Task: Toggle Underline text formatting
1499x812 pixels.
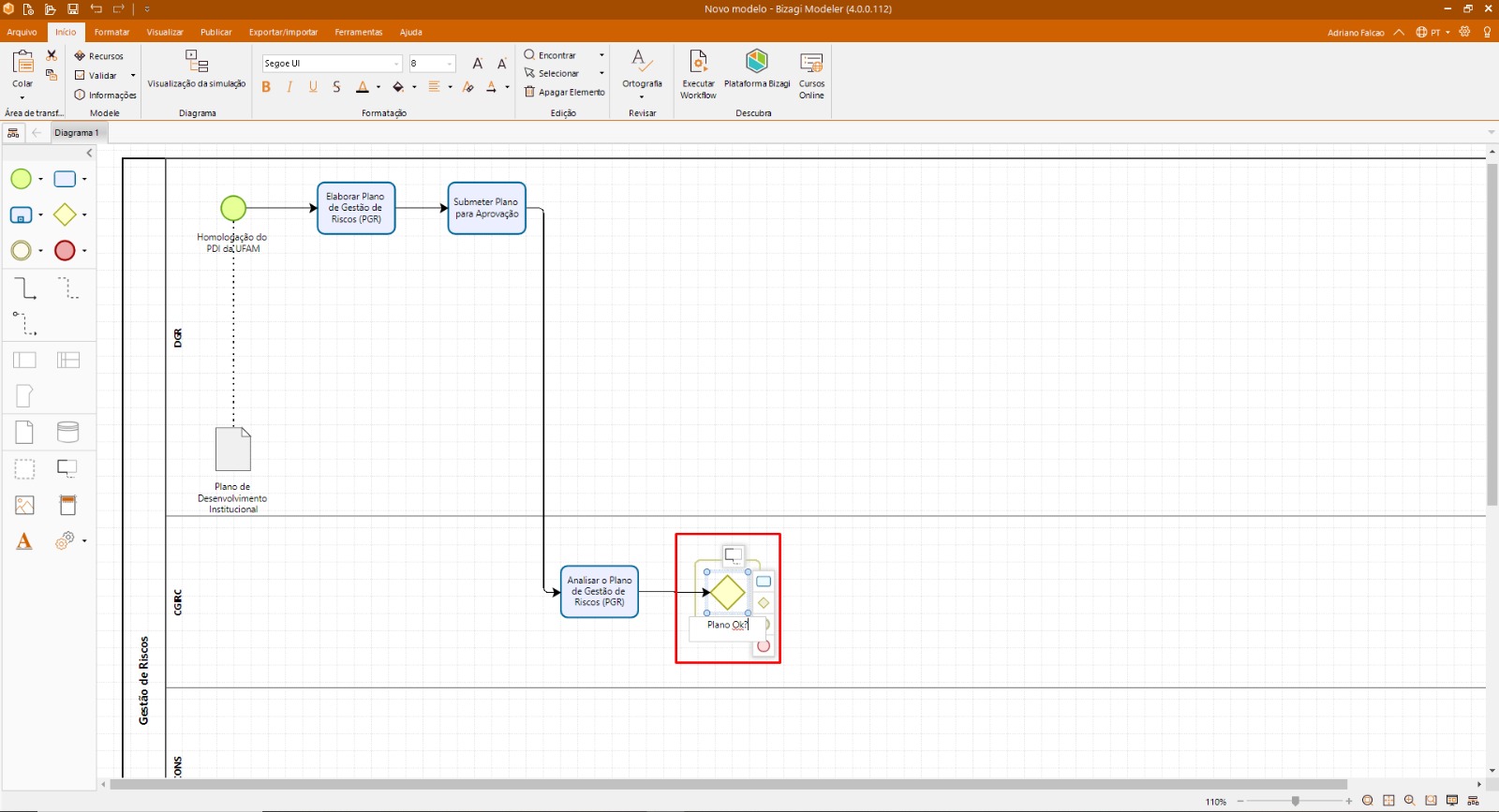Action: [313, 87]
